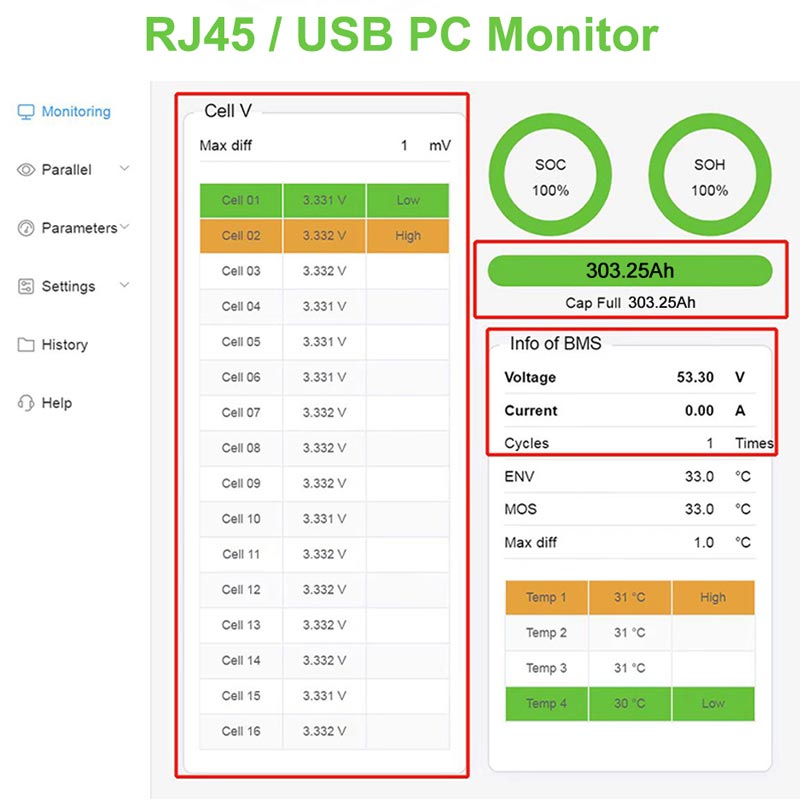Open the Help page
The height and width of the screenshot is (800, 800).
(57, 403)
